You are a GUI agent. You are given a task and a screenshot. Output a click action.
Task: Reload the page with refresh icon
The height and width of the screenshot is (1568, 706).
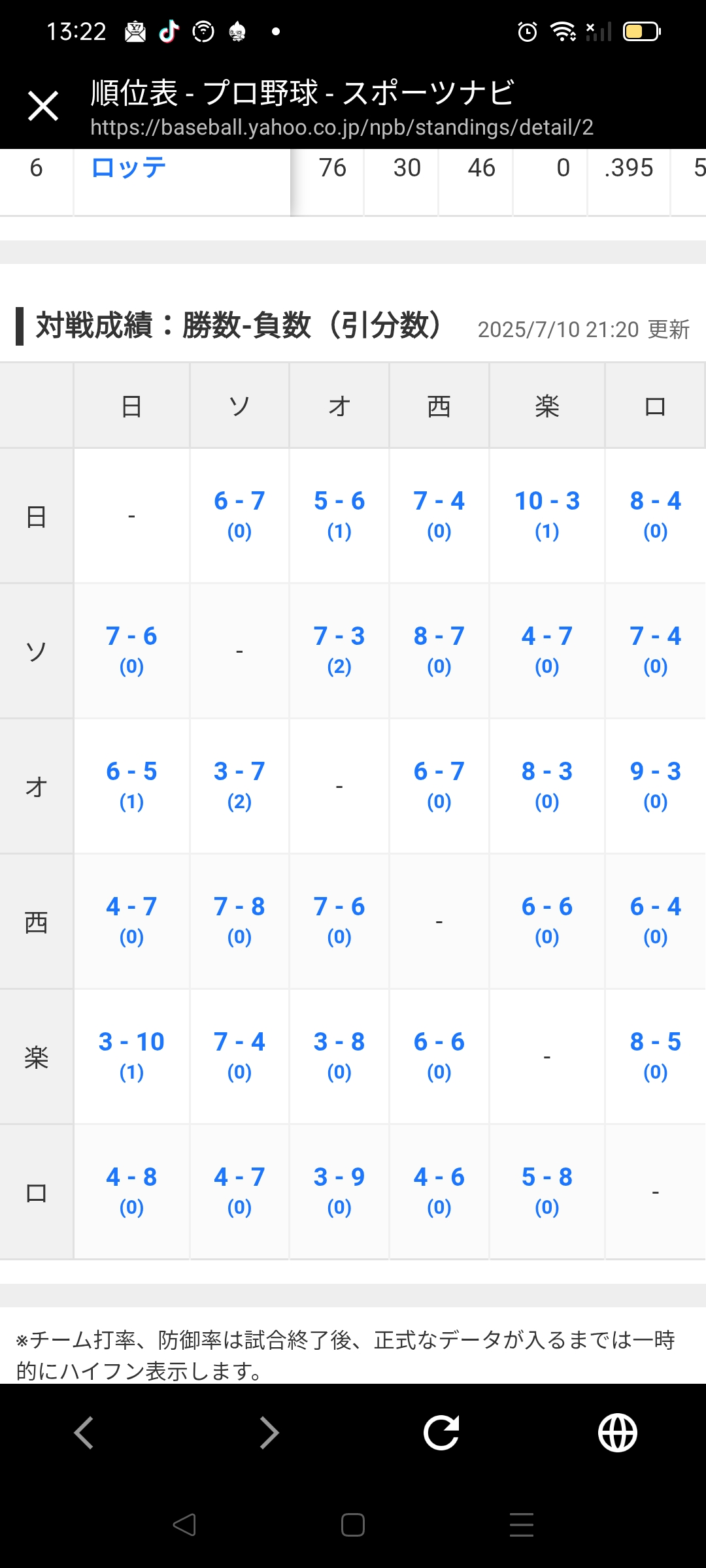(441, 1433)
